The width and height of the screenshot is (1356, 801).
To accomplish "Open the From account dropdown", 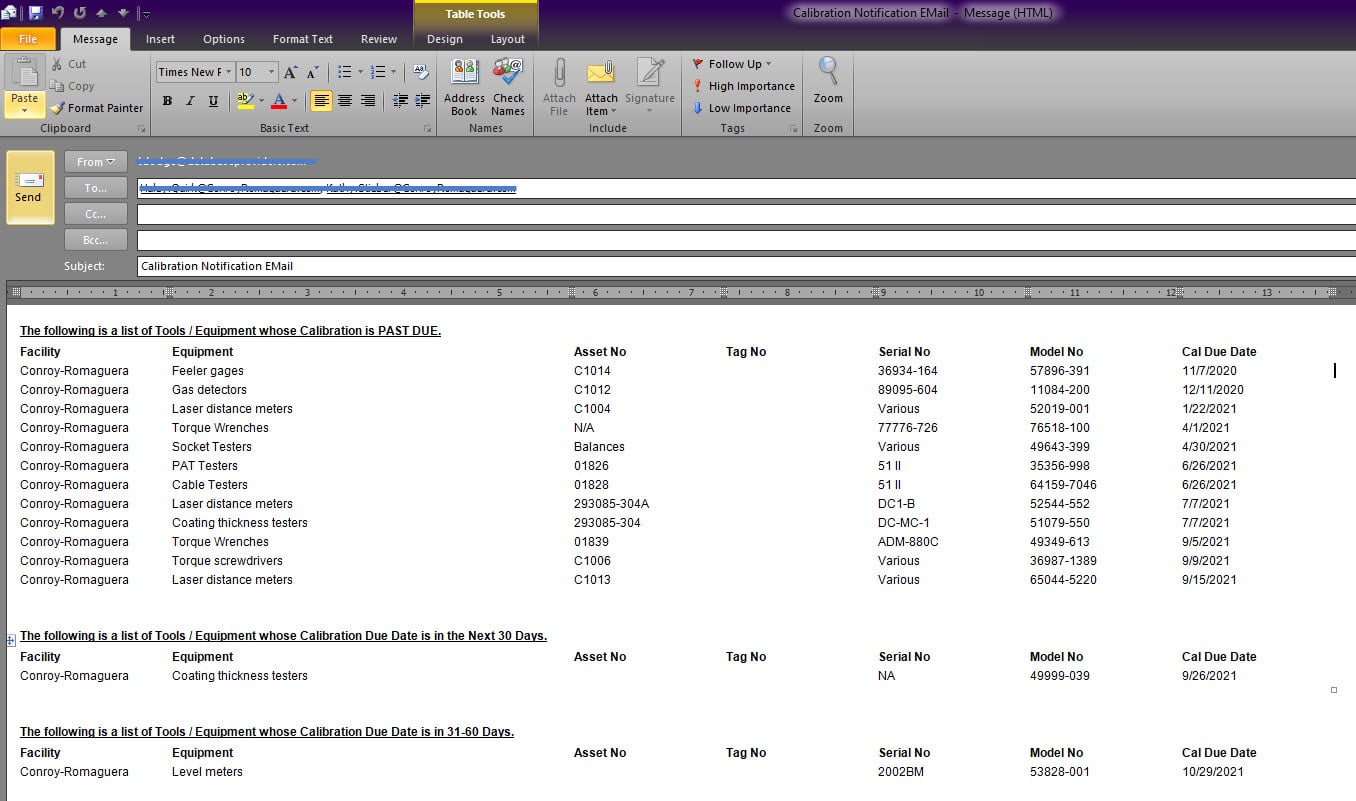I will click(x=95, y=162).
